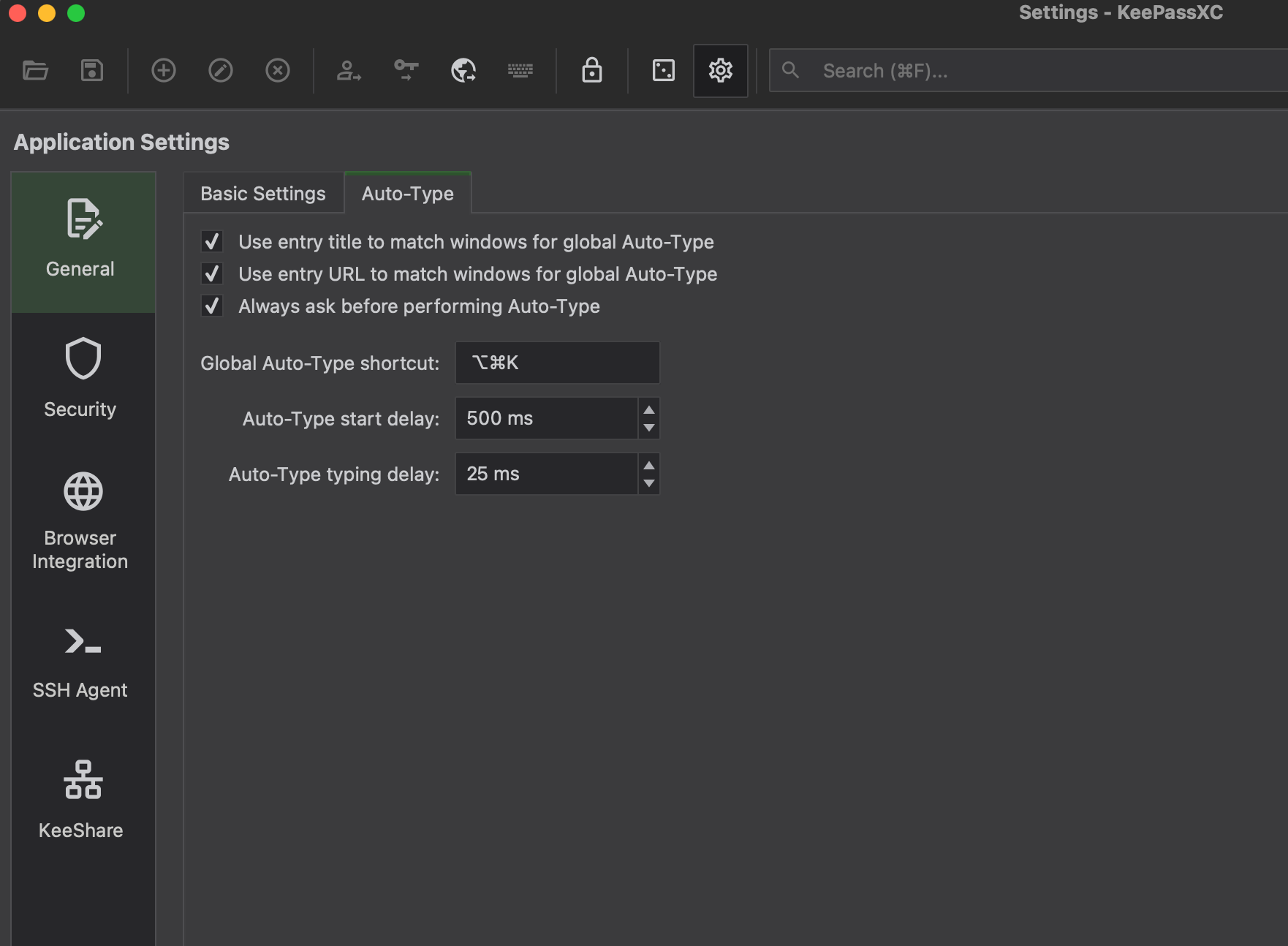Select the General settings category
Viewport: 1288px width, 946px height.
click(x=83, y=242)
